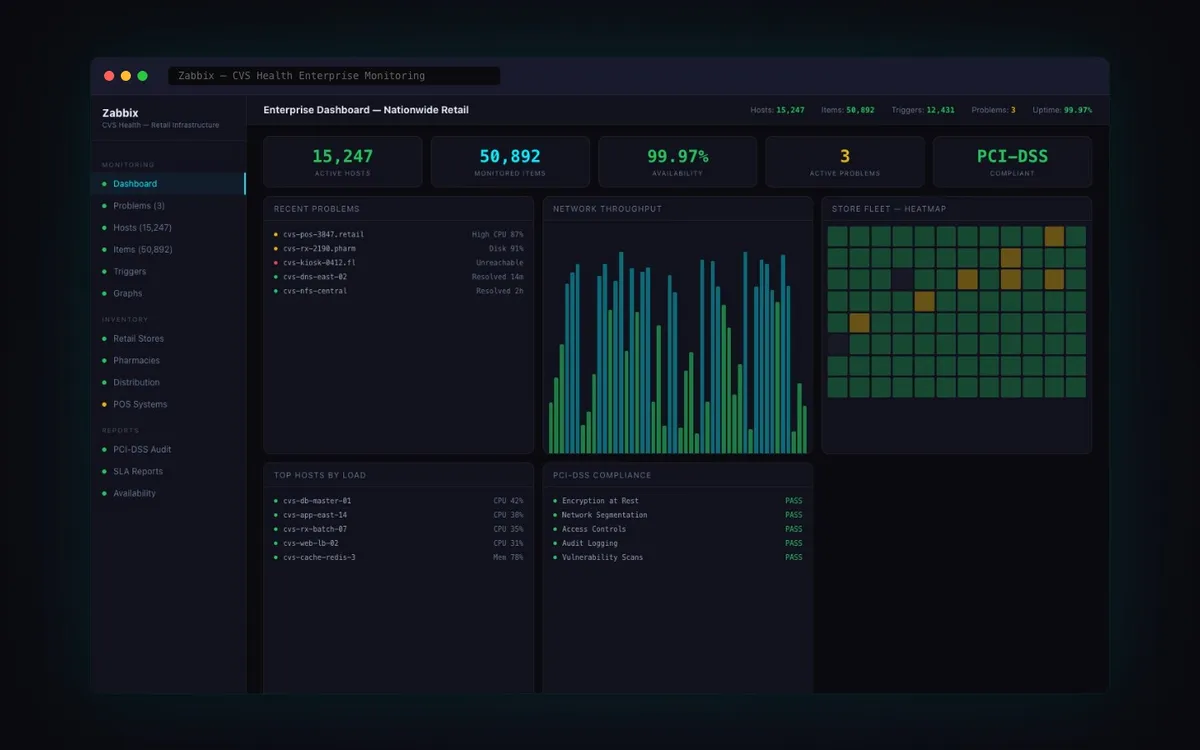This screenshot has height=750, width=1200.
Task: Click the 3 ACTIVE PROBLEMS card
Action: click(x=844, y=161)
